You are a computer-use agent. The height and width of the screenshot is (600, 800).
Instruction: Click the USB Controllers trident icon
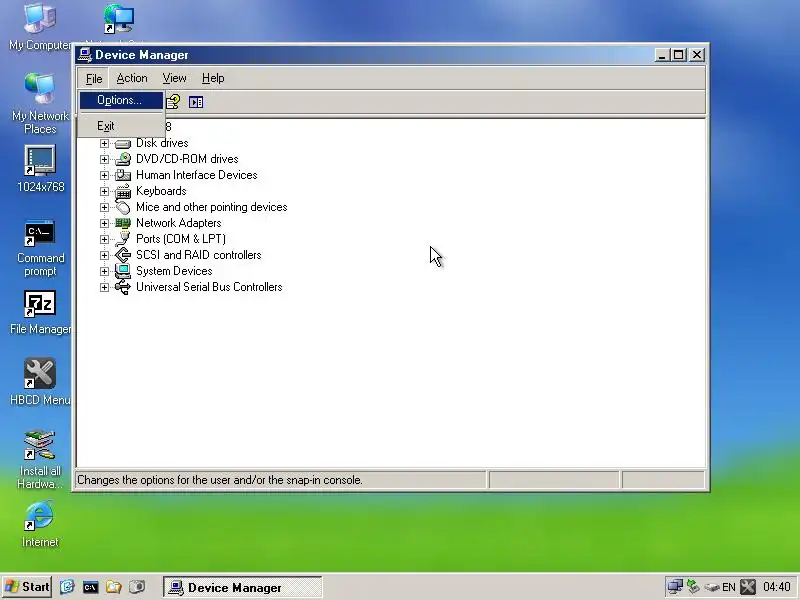(x=122, y=287)
